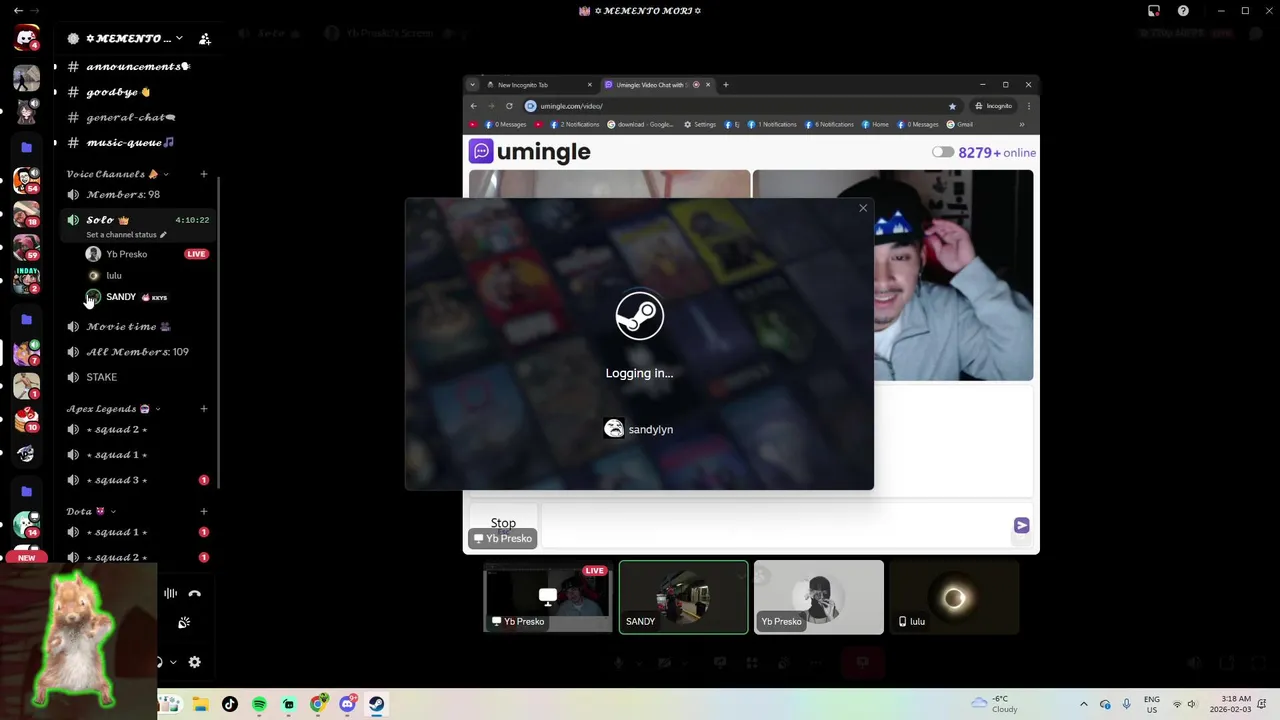
Task: Select the SANDY video tile
Action: point(684,597)
